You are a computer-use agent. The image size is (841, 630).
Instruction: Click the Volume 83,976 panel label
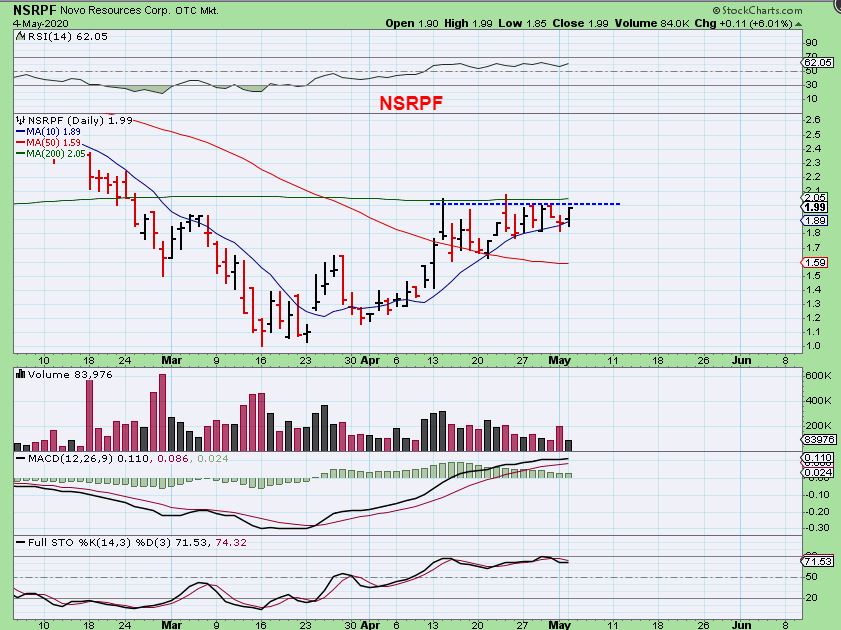(x=70, y=374)
